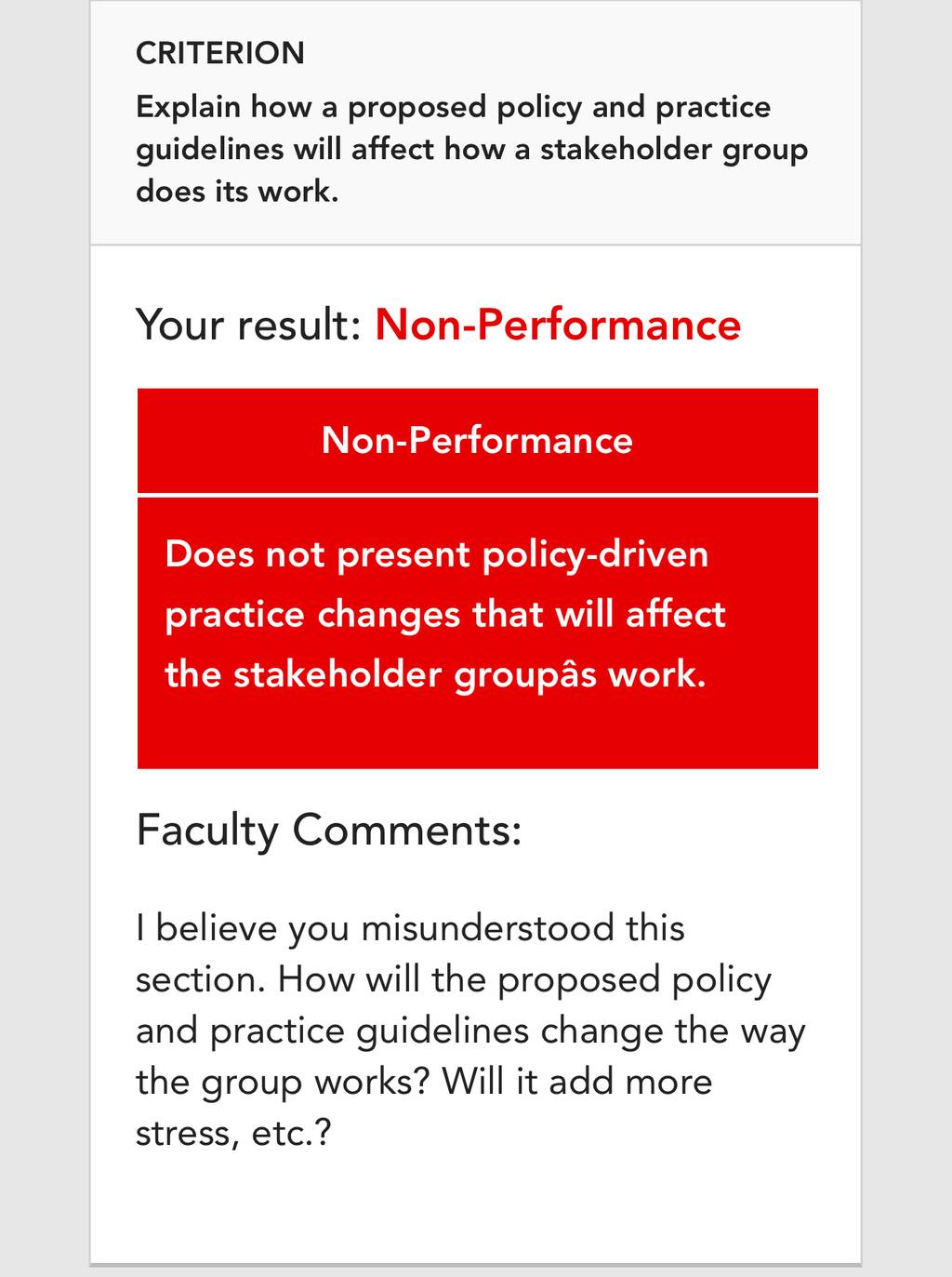Click the 'Your result:' label
952x1277 pixels.
(x=248, y=325)
